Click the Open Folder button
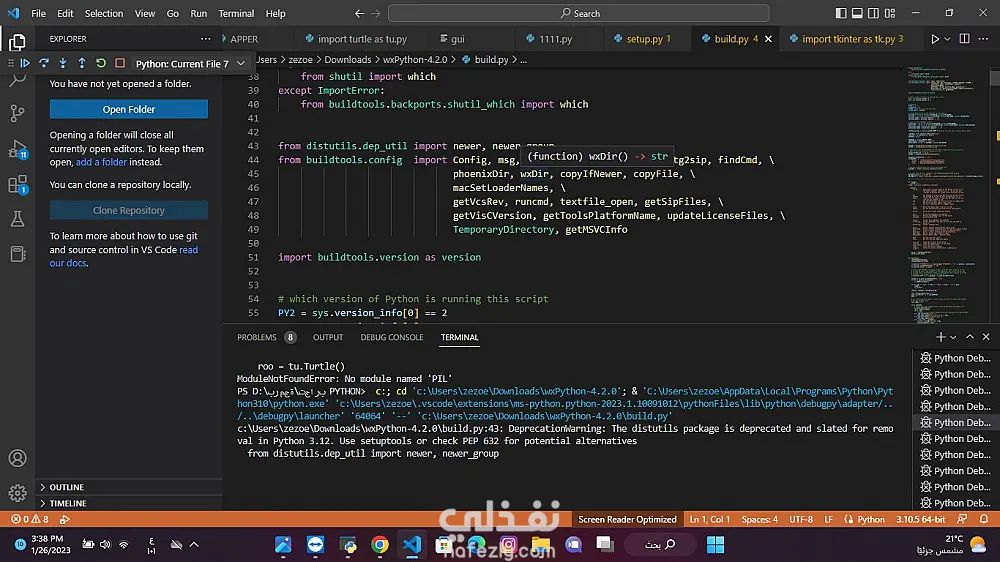1000x562 pixels. coord(129,109)
